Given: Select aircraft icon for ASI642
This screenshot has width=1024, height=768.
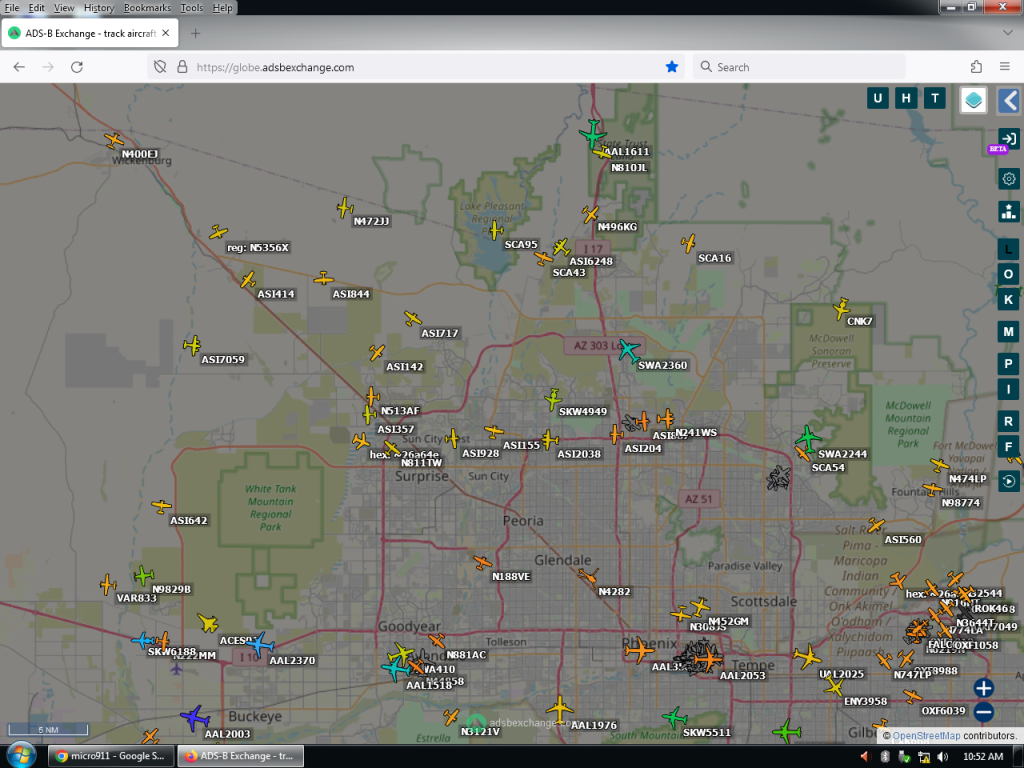Looking at the screenshot, I should point(161,506).
